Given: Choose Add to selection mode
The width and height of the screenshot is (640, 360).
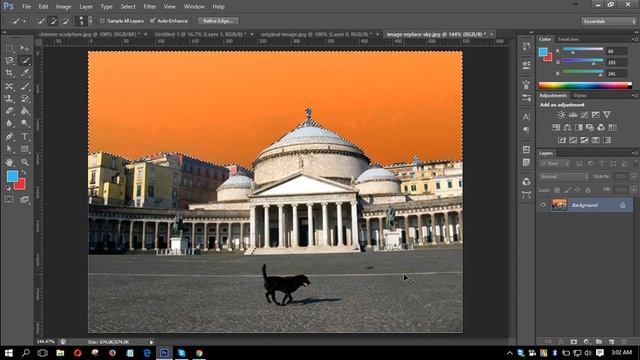Looking at the screenshot, I should pyautogui.click(x=53, y=21).
